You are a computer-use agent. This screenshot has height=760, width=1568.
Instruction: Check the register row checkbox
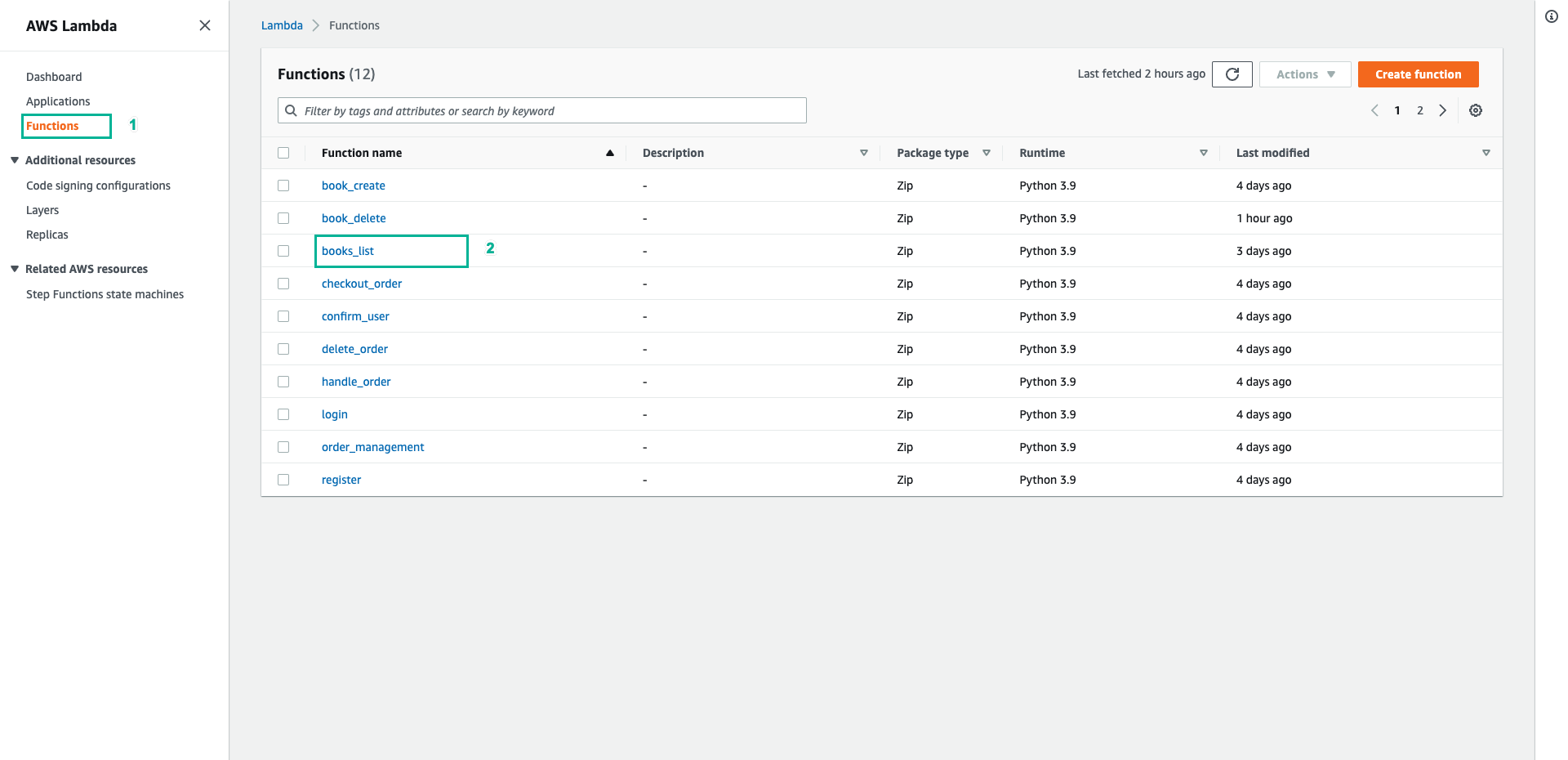click(x=283, y=480)
